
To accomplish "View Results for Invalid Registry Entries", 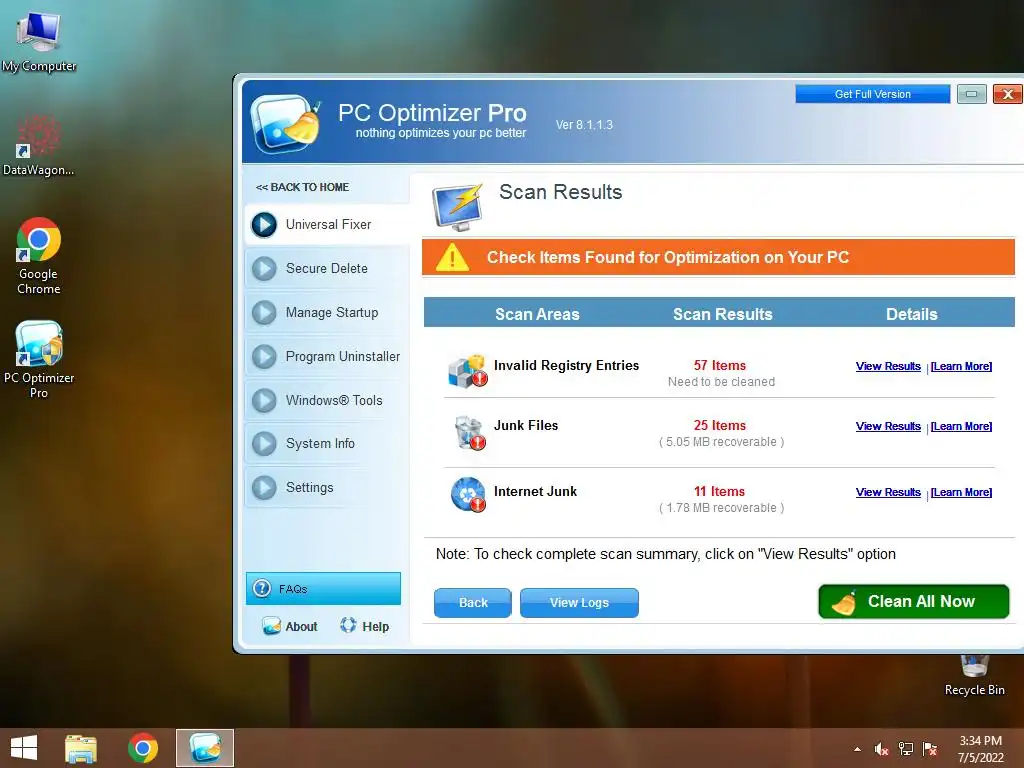I will 888,366.
